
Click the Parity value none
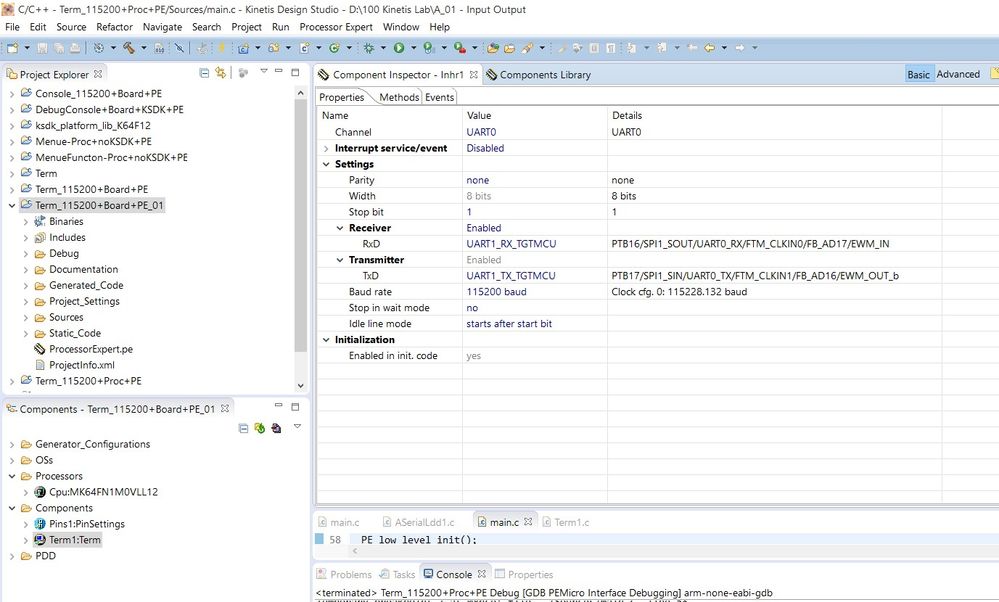coord(478,180)
